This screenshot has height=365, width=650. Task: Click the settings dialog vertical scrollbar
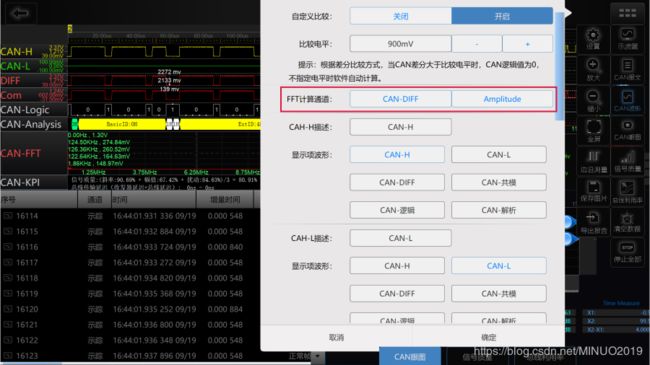click(x=559, y=66)
